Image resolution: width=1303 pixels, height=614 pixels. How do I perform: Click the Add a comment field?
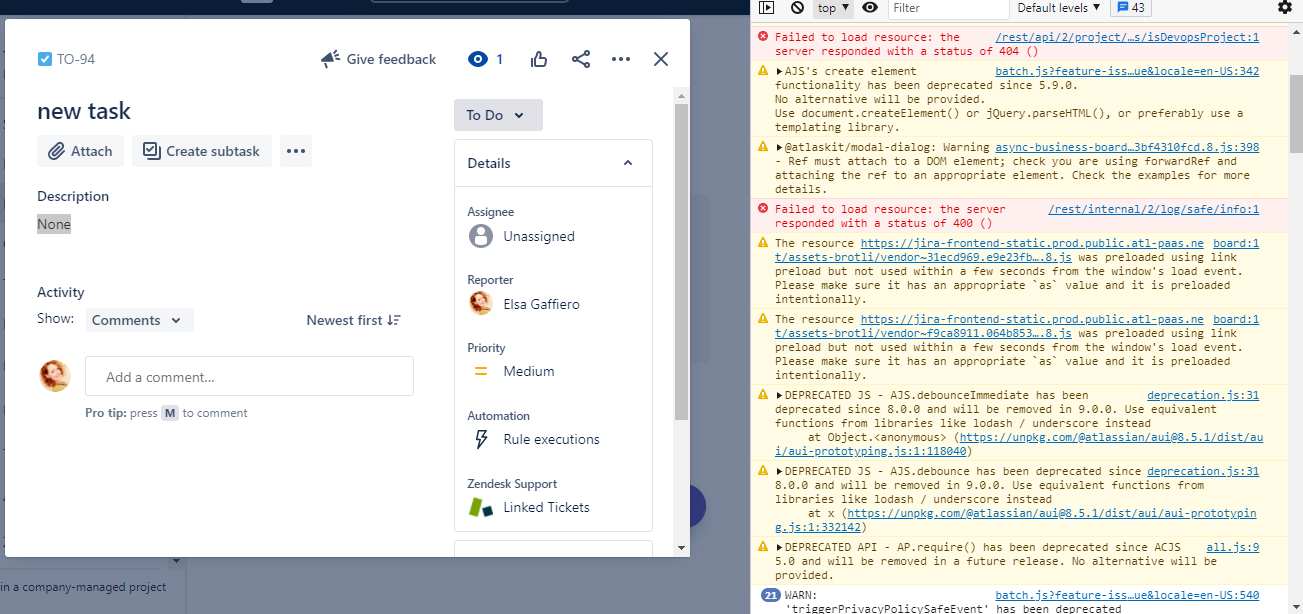(x=249, y=376)
